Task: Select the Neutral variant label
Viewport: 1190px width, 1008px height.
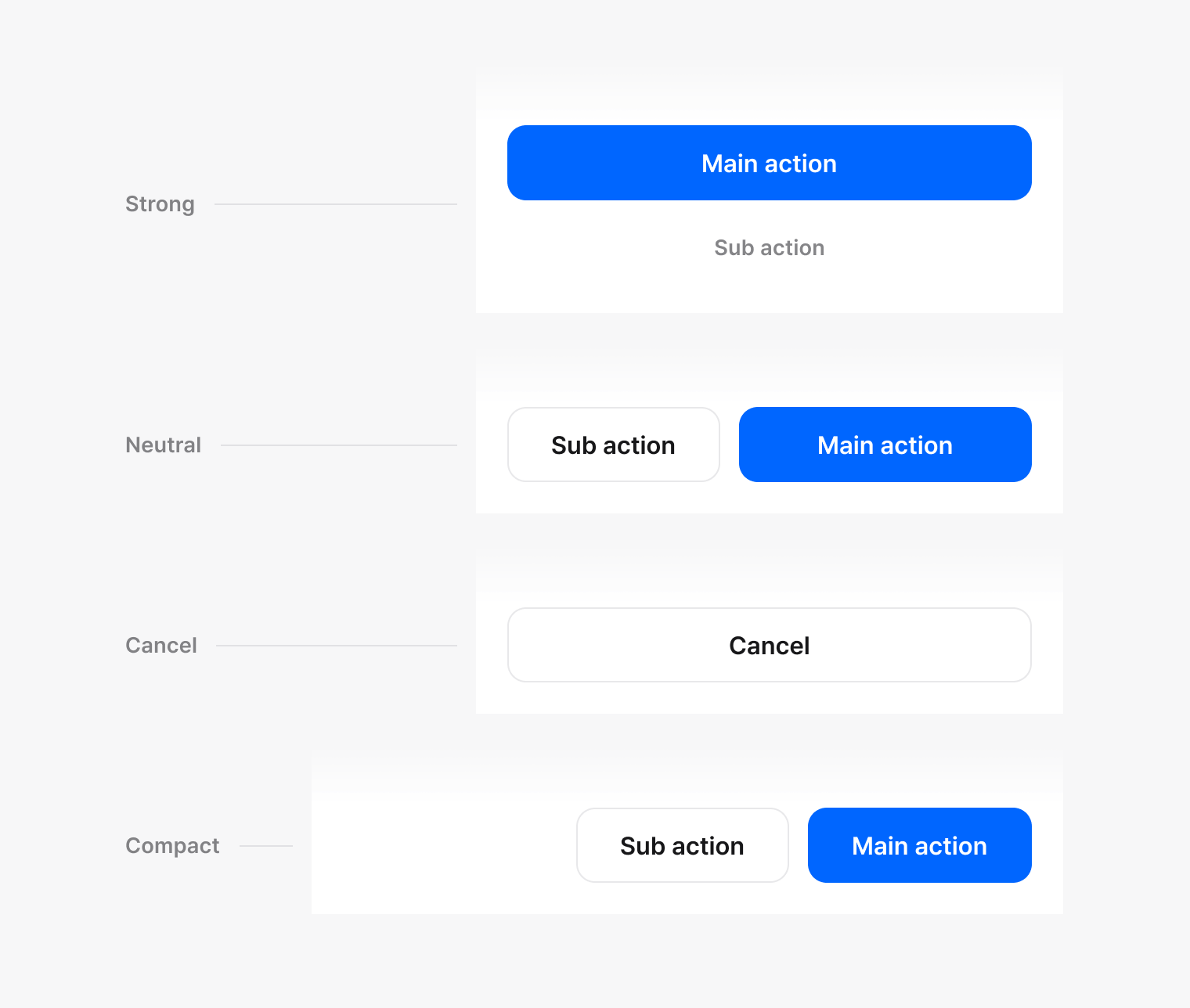Action: [x=163, y=445]
